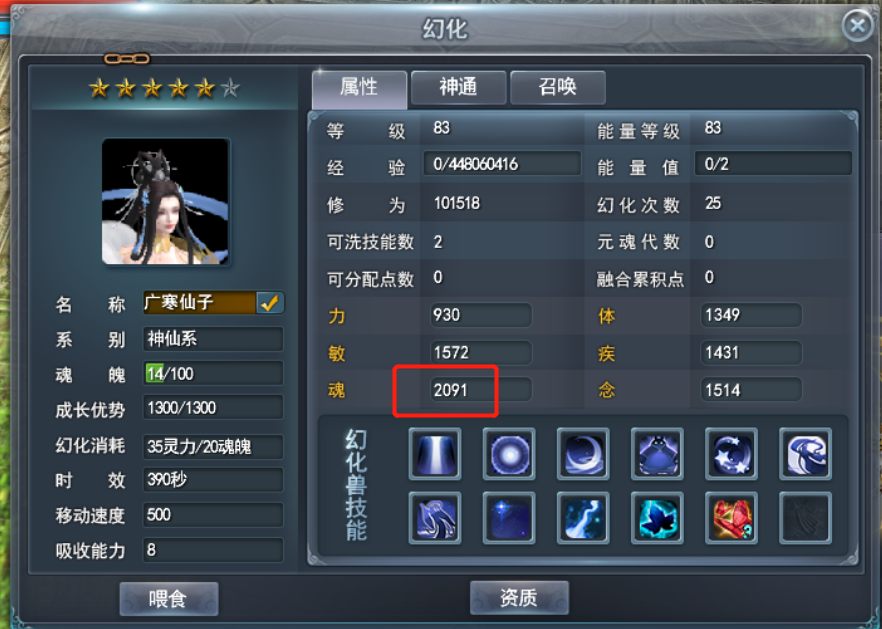Click the stars and moon skill icon
The width and height of the screenshot is (882, 629).
click(x=731, y=453)
